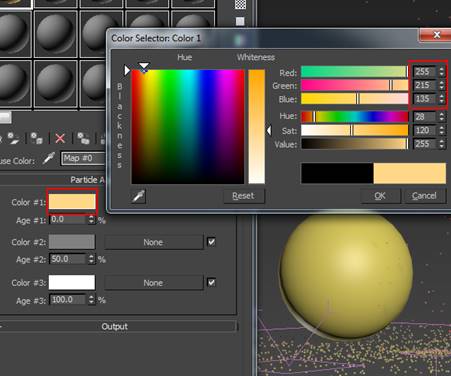Decrease Green value with down spinner arrow

(x=442, y=88)
